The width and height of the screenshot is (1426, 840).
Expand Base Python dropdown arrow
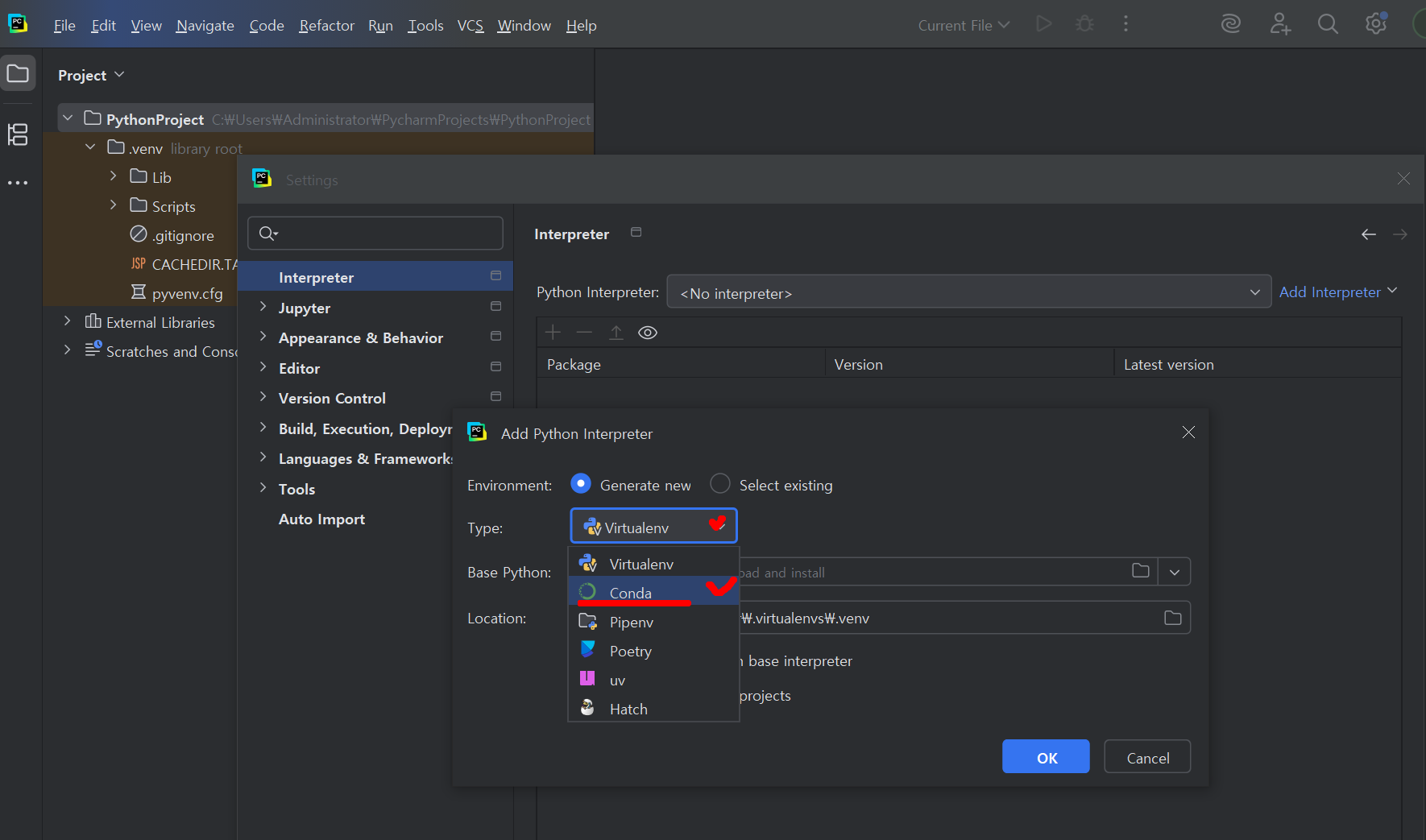pyautogui.click(x=1175, y=572)
